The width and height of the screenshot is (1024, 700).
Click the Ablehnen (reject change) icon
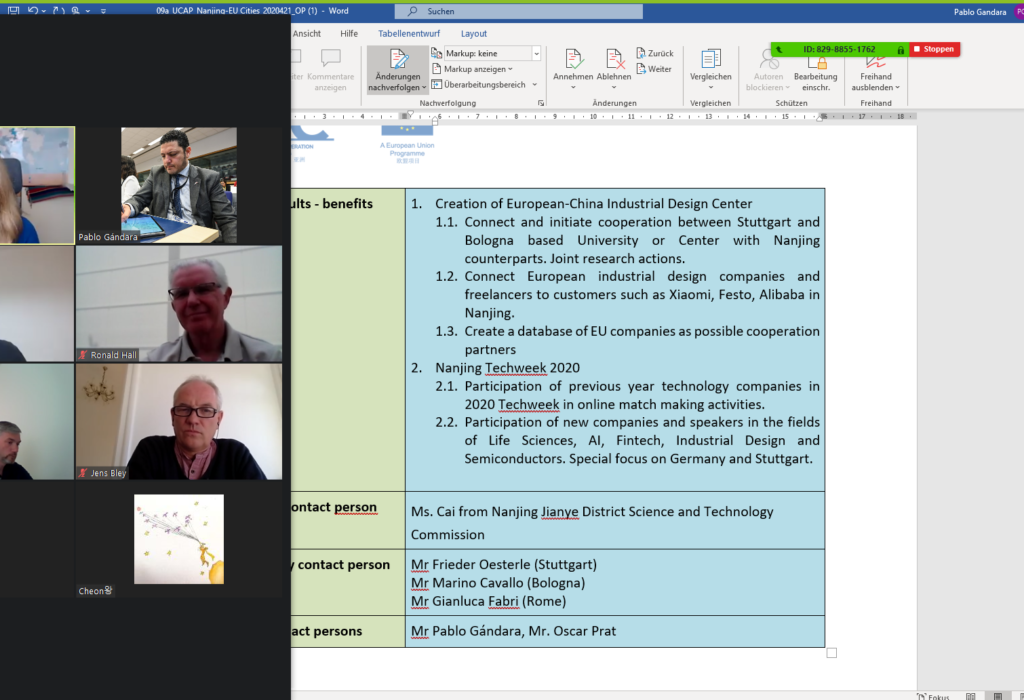(x=613, y=60)
